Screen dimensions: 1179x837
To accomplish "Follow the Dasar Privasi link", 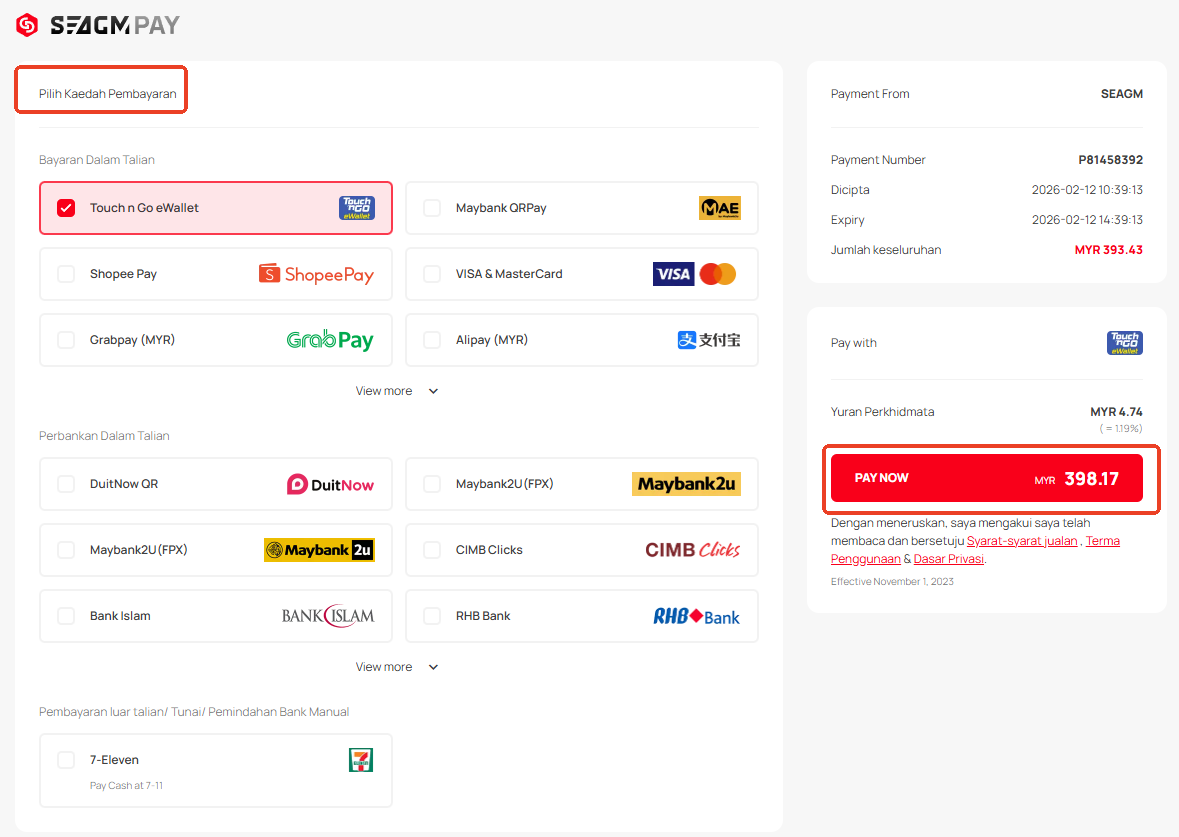I will (x=948, y=559).
